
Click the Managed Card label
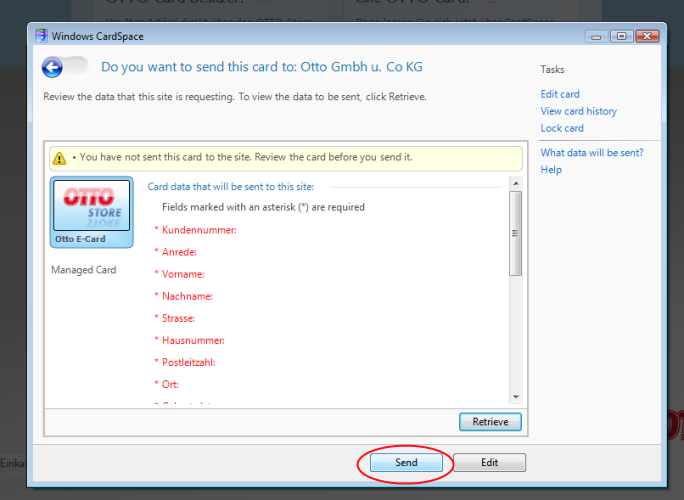coord(84,270)
